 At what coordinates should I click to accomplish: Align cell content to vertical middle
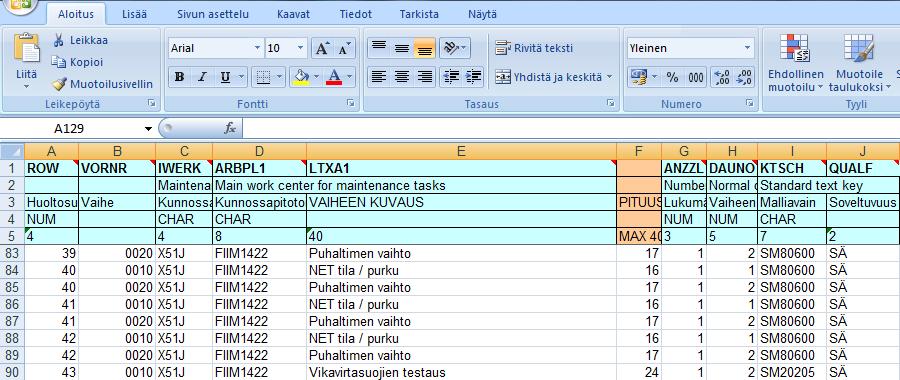pyautogui.click(x=401, y=48)
